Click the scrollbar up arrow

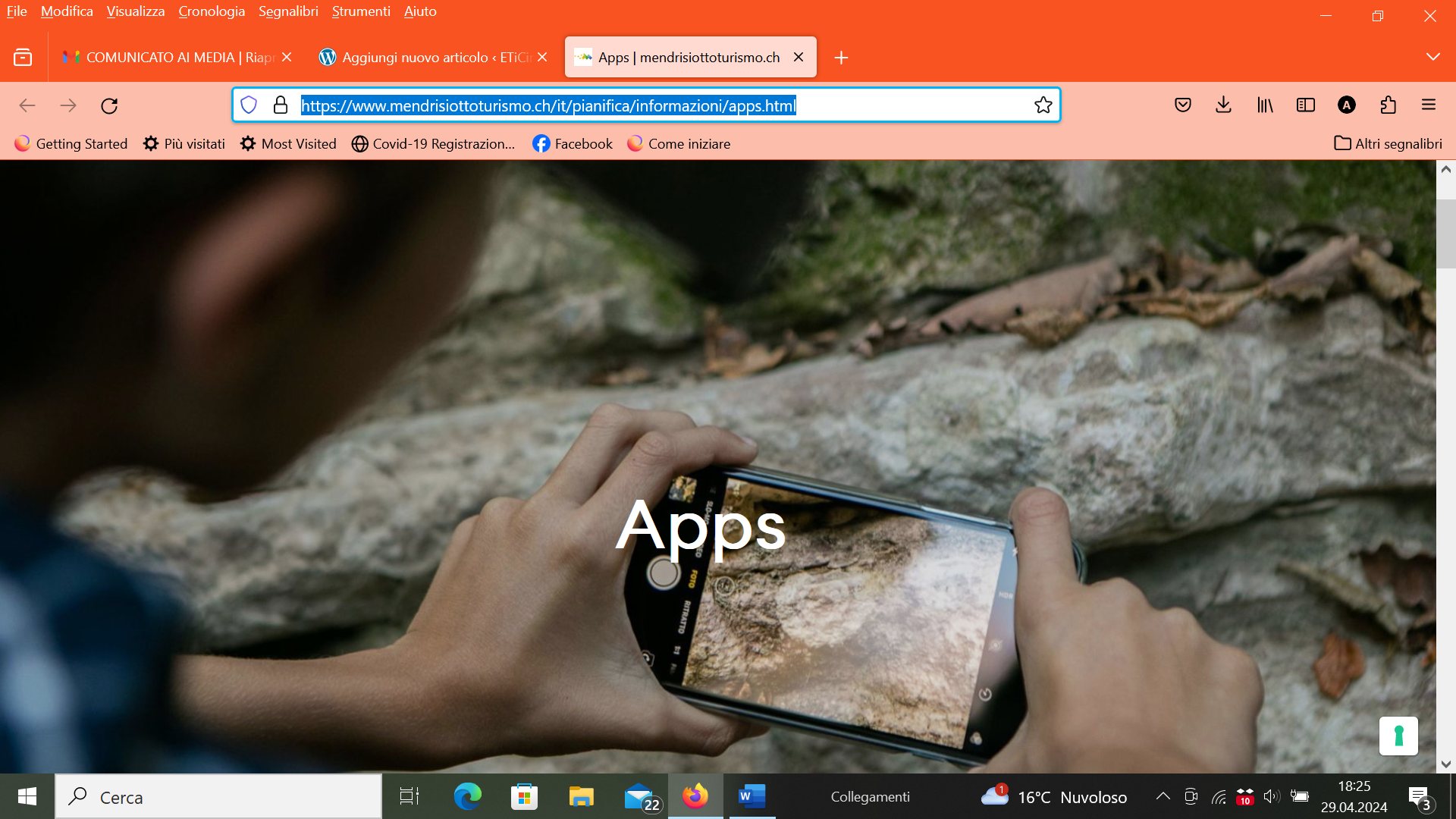point(1445,169)
